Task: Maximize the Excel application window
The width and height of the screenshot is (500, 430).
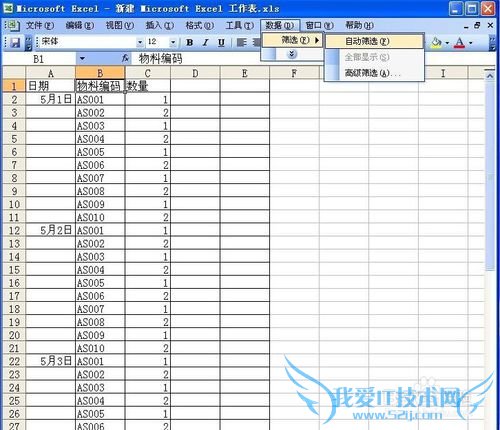Action: click(472, 8)
